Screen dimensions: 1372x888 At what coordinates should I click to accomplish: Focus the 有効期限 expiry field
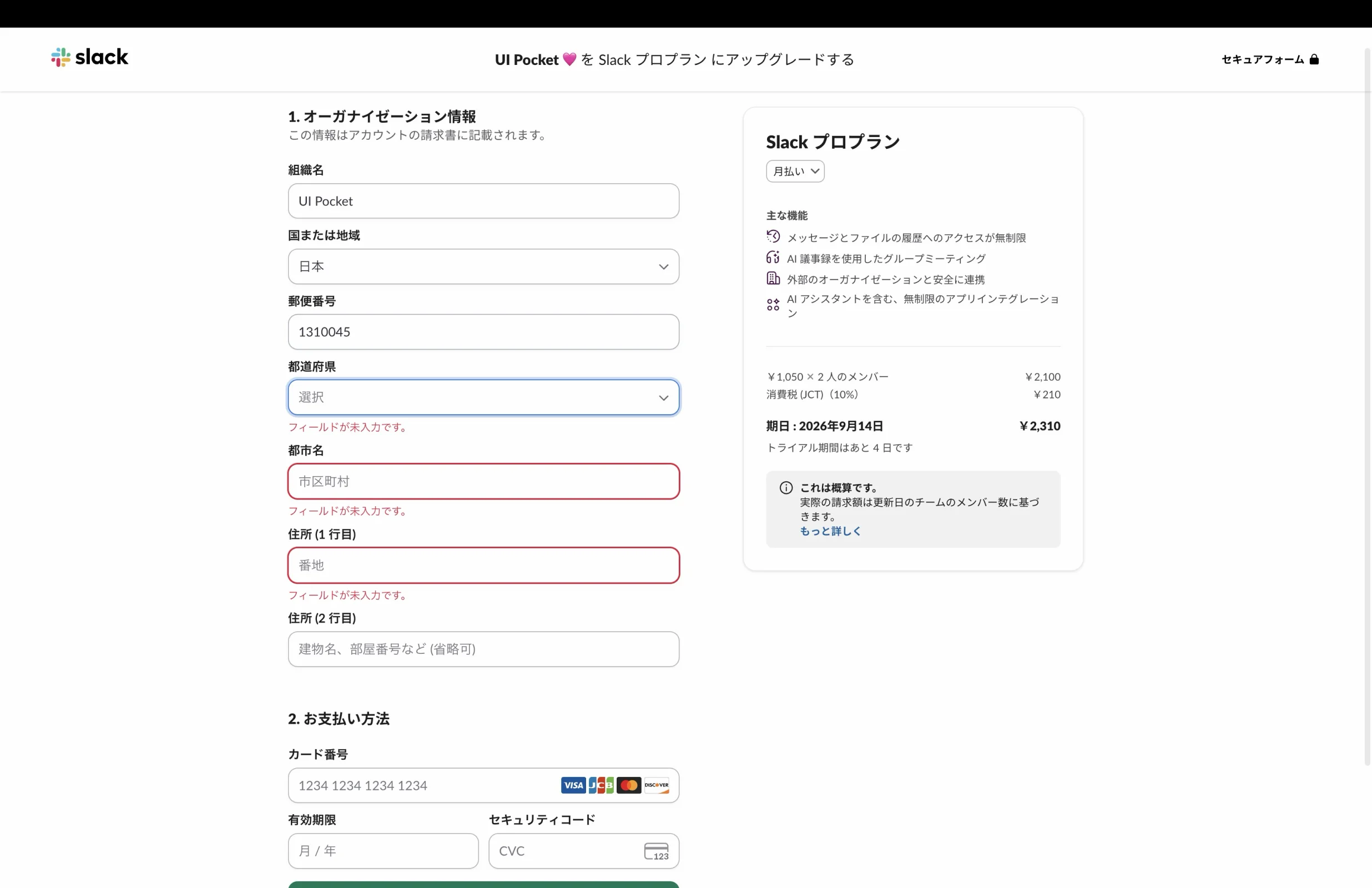point(384,851)
